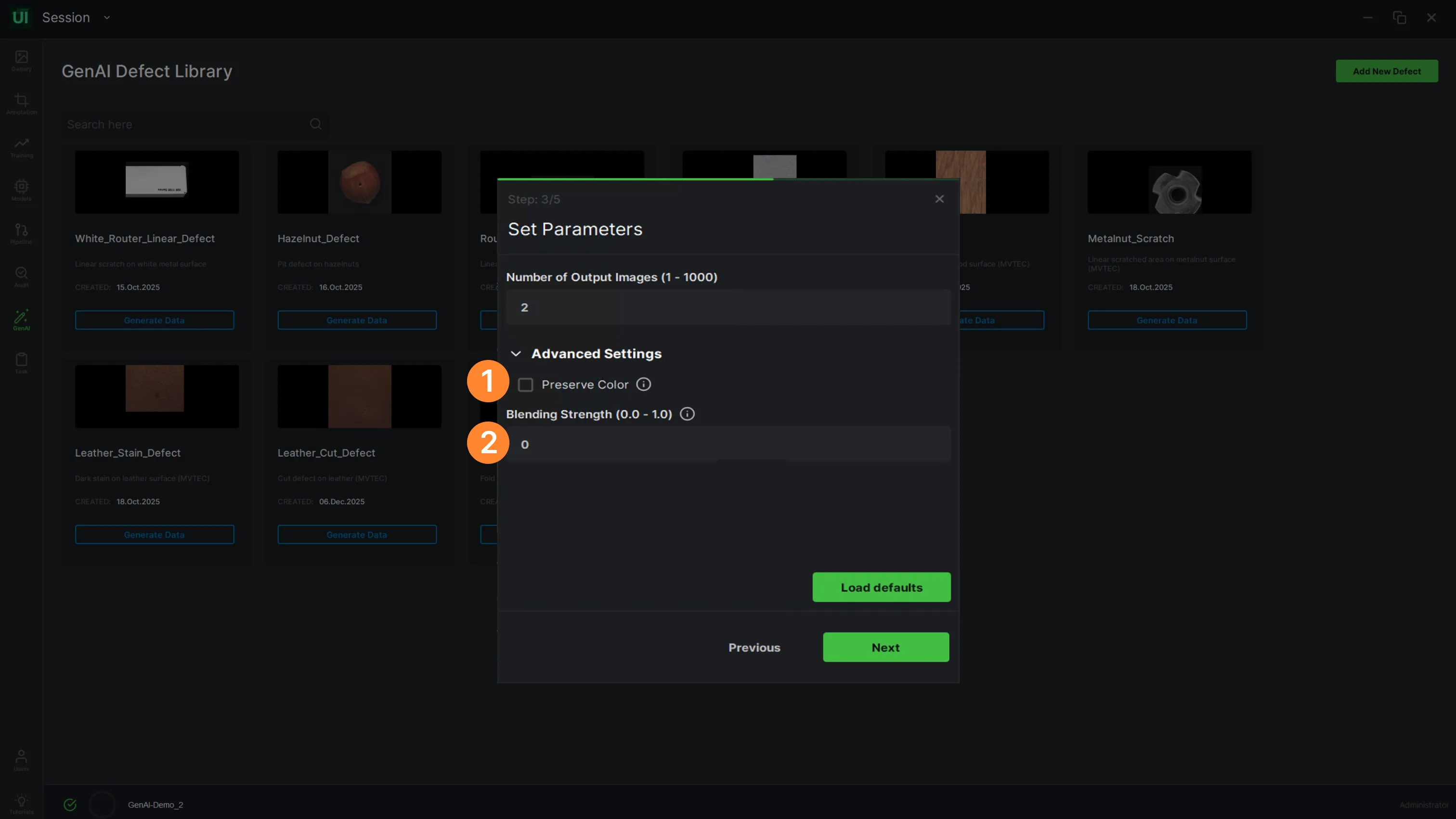Click the date 06.Dec.2025

point(341,501)
